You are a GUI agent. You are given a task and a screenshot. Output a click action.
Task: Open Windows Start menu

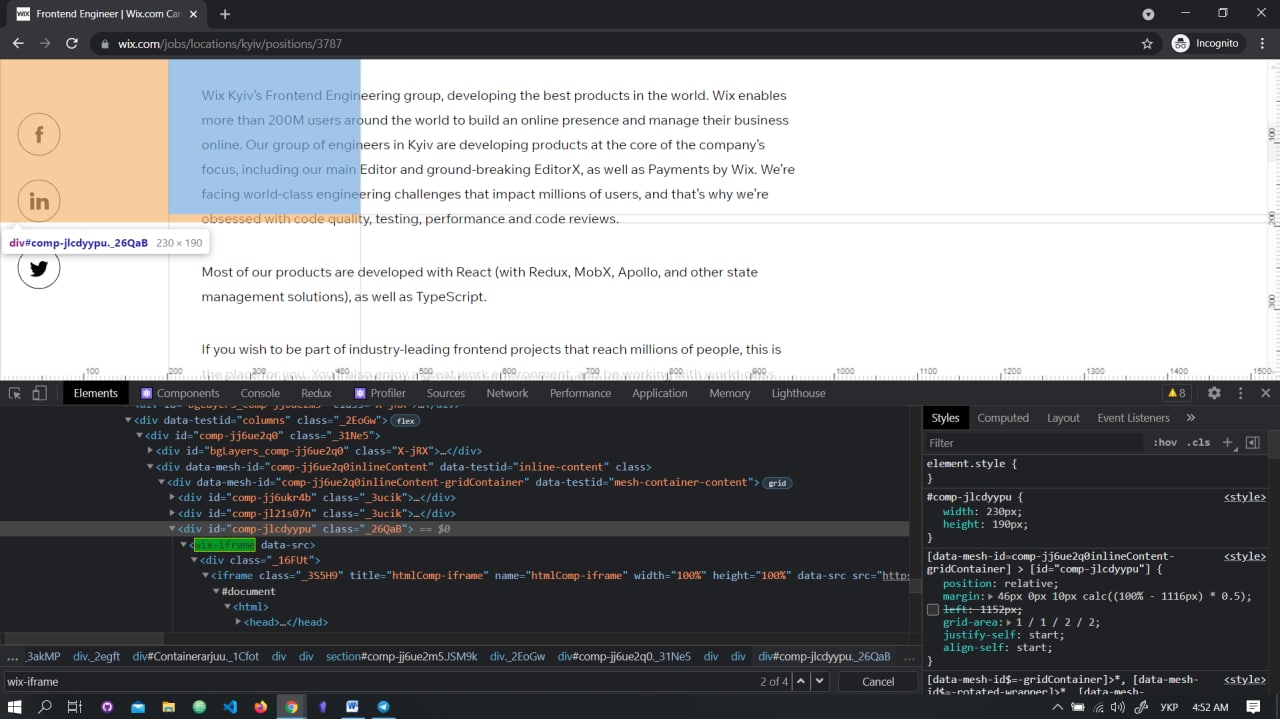point(15,706)
